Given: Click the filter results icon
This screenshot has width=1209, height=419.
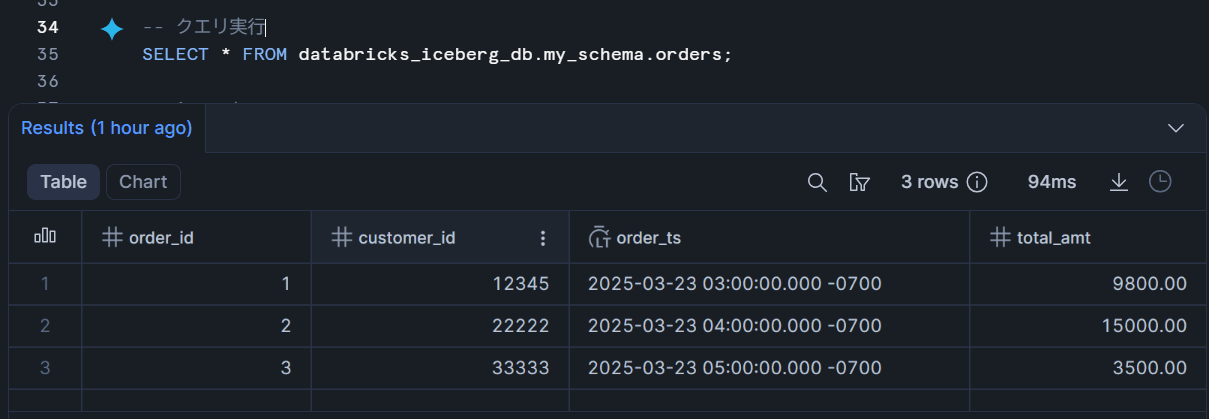Looking at the screenshot, I should [x=859, y=182].
